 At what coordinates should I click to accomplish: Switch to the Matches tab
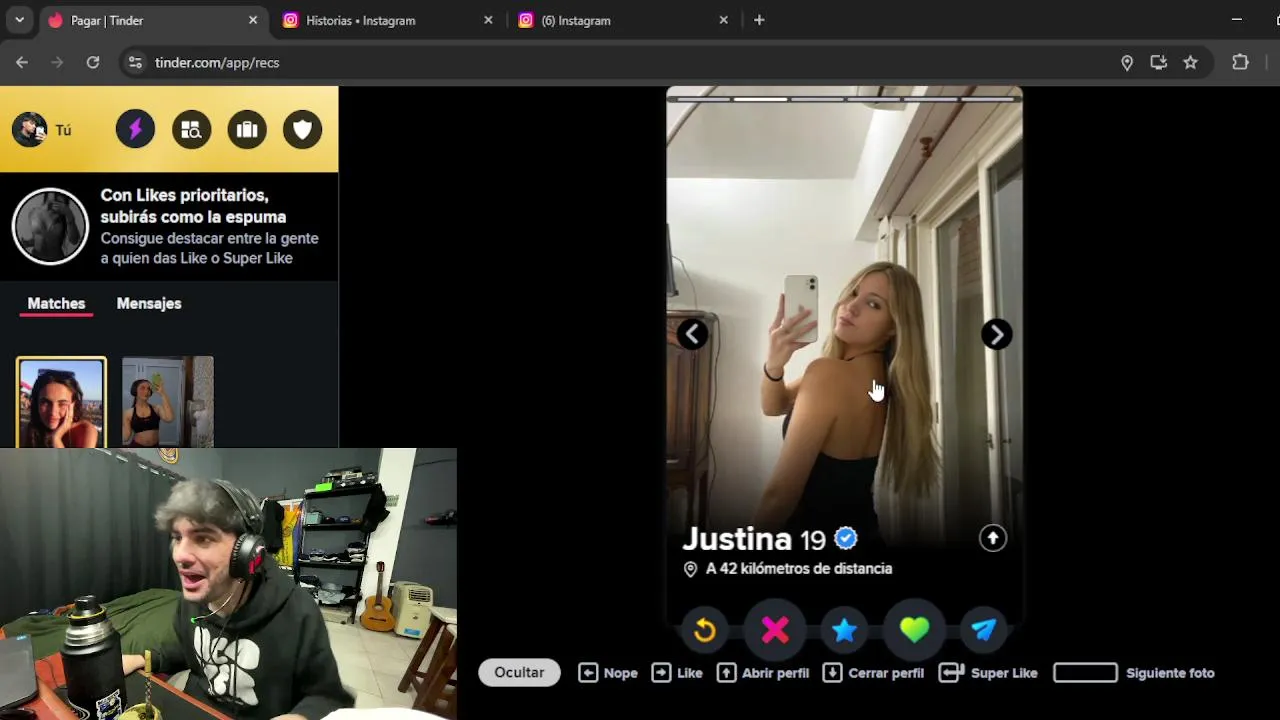56,303
